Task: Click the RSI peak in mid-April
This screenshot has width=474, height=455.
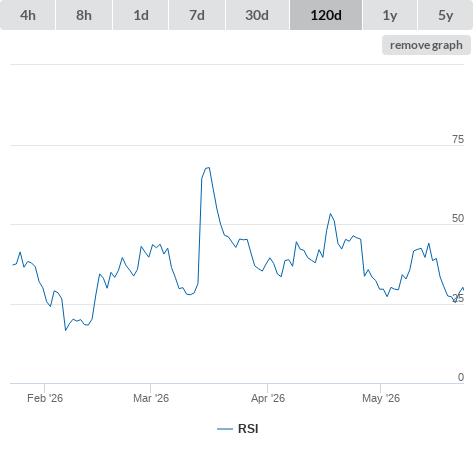Action: (x=330, y=214)
